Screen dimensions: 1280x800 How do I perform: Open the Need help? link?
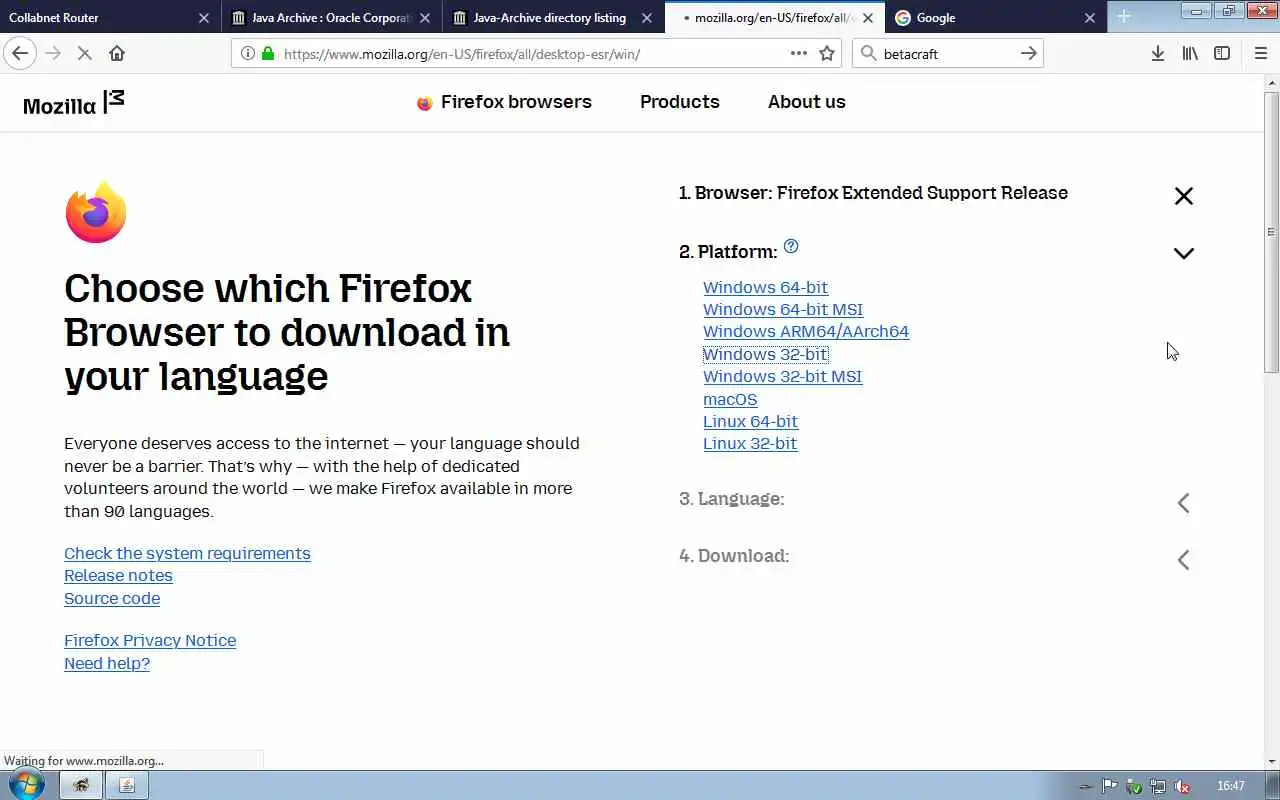coord(107,664)
